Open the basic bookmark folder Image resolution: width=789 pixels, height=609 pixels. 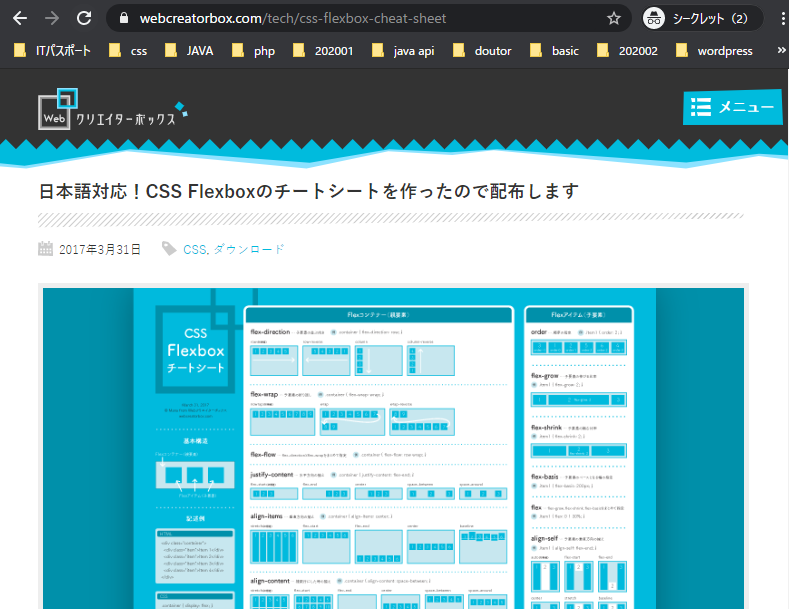[555, 50]
